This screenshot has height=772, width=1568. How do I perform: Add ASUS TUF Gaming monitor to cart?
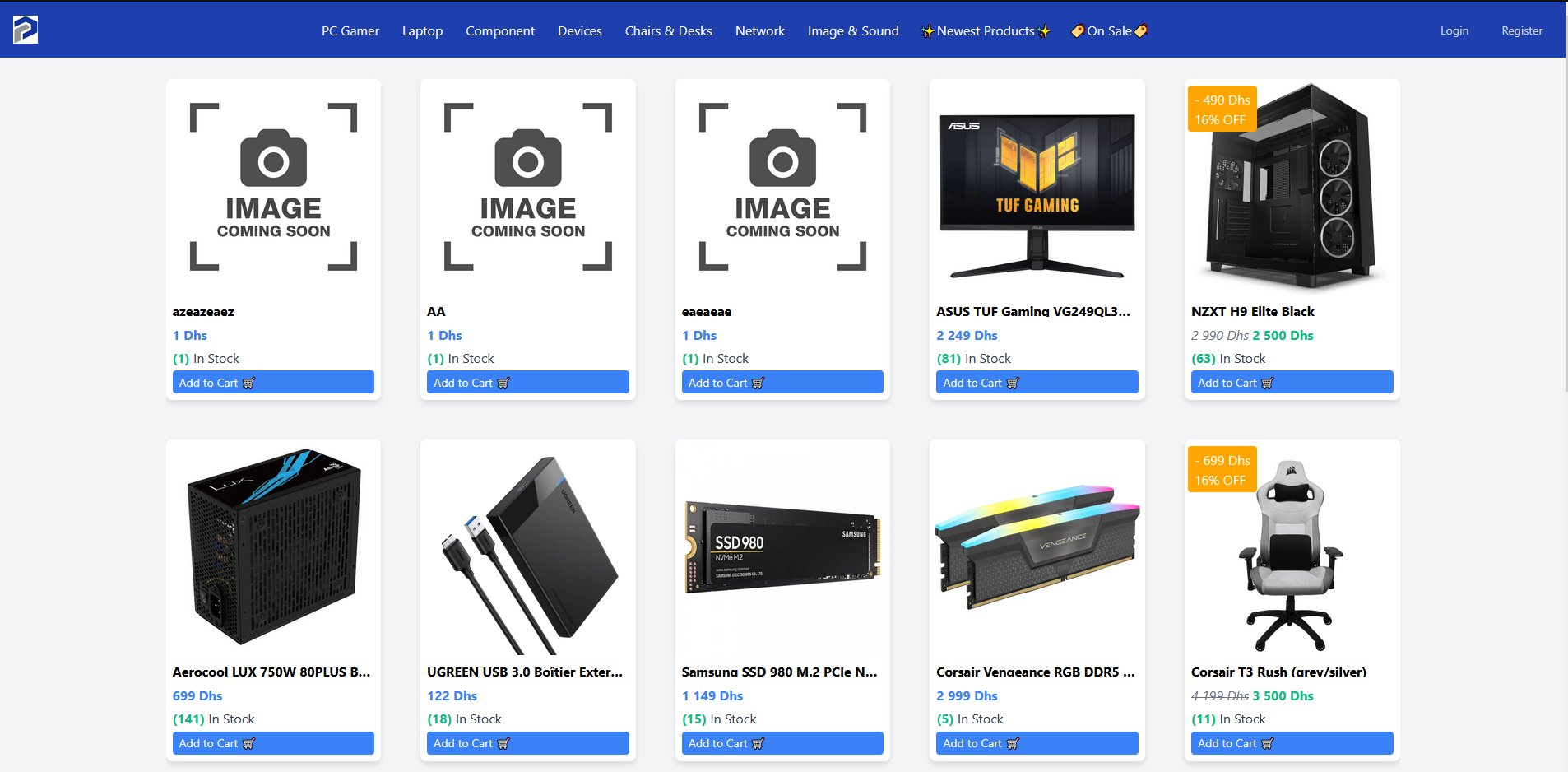click(x=1037, y=382)
